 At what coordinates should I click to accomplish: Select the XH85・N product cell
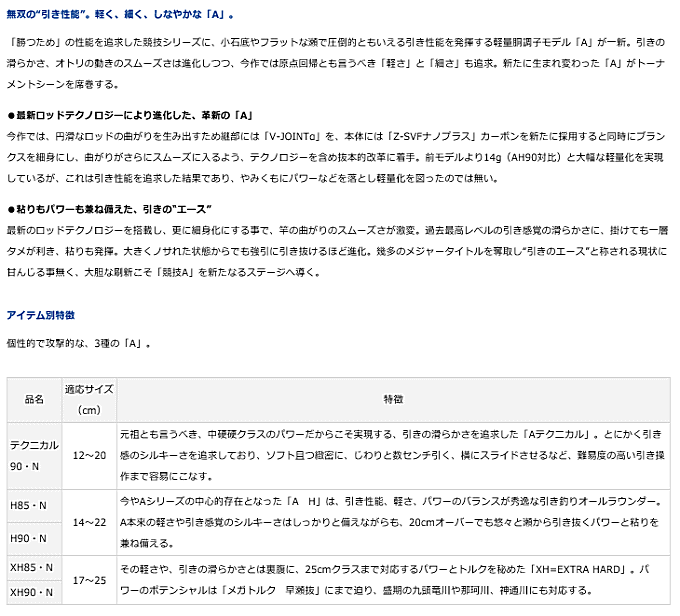(34, 567)
